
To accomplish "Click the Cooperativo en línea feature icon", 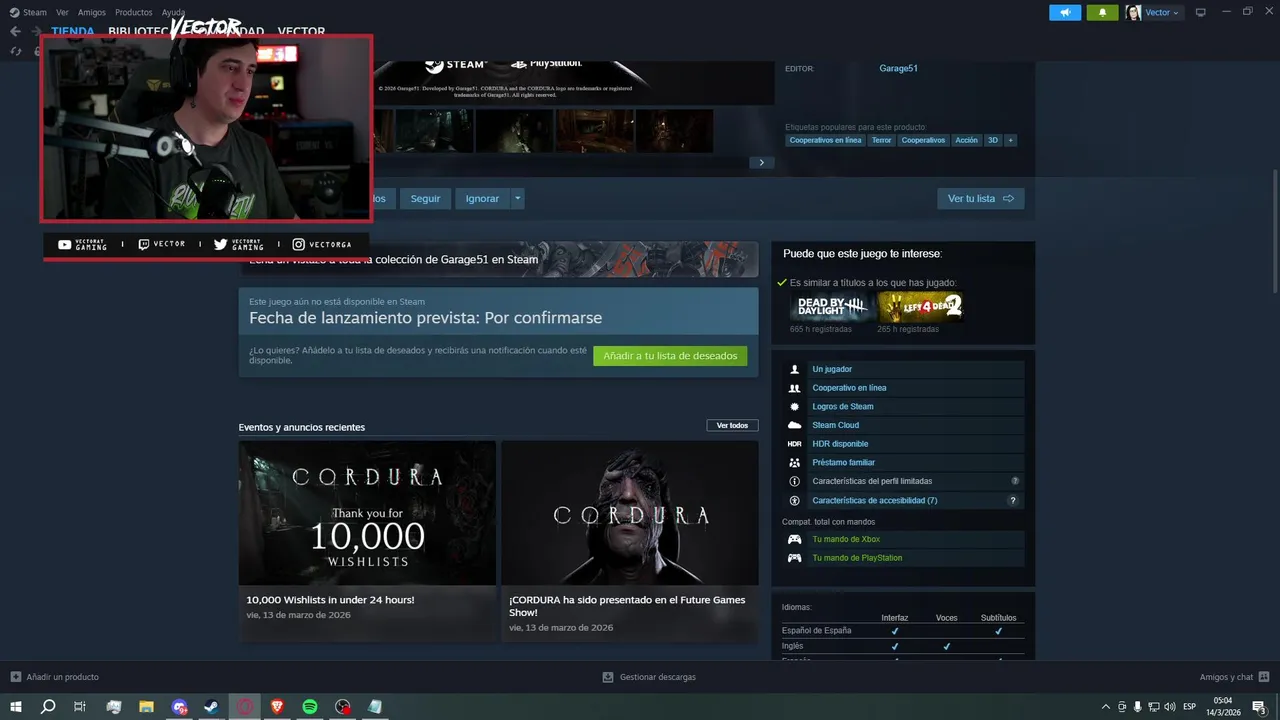I will click(x=794, y=388).
